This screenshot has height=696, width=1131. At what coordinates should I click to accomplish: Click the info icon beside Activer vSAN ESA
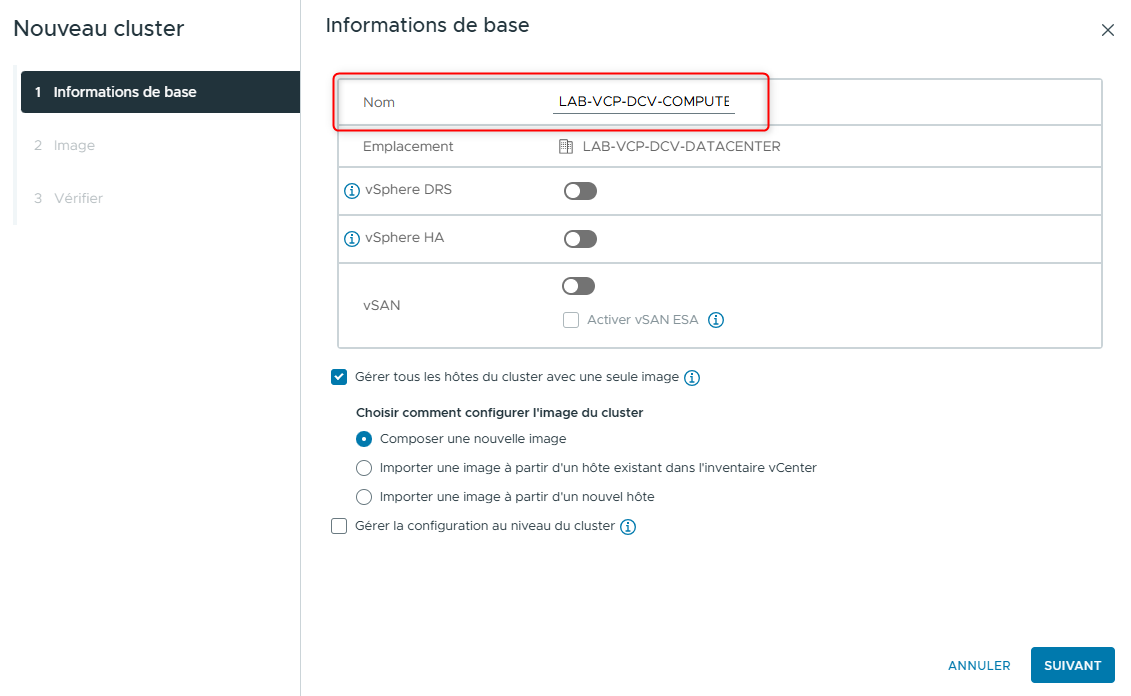pyautogui.click(x=716, y=320)
